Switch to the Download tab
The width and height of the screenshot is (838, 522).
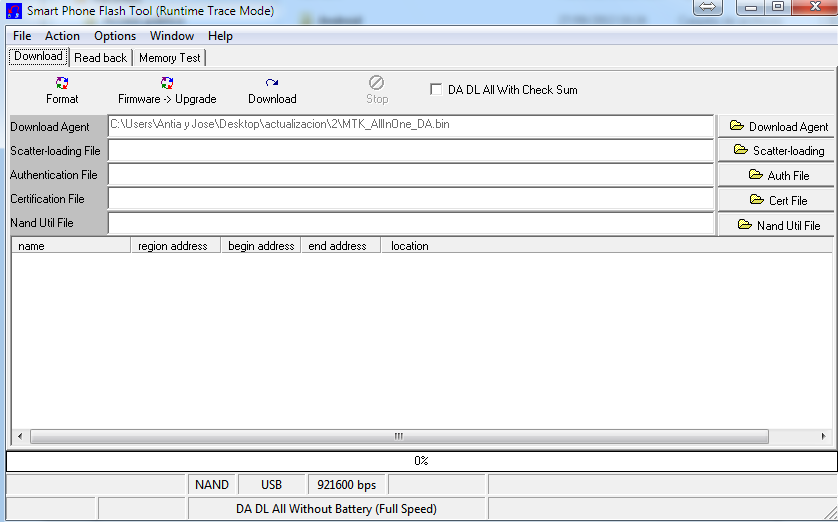(x=38, y=56)
